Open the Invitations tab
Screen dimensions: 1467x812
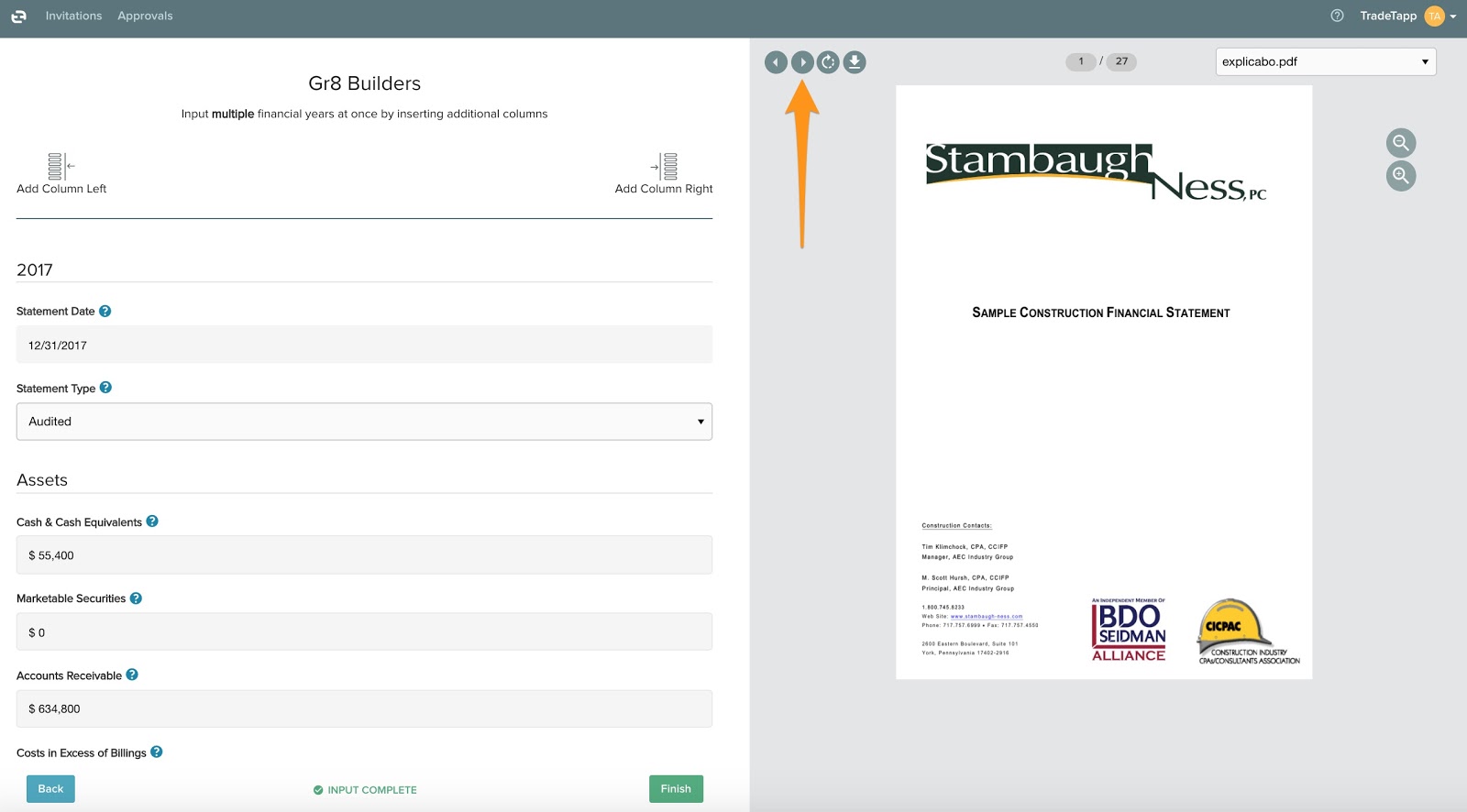[73, 16]
